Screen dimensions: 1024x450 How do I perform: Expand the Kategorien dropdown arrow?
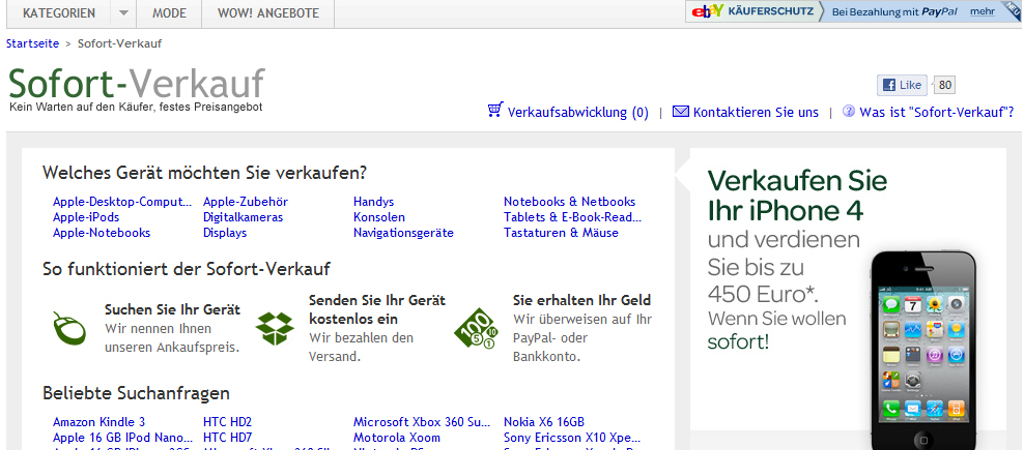point(123,14)
